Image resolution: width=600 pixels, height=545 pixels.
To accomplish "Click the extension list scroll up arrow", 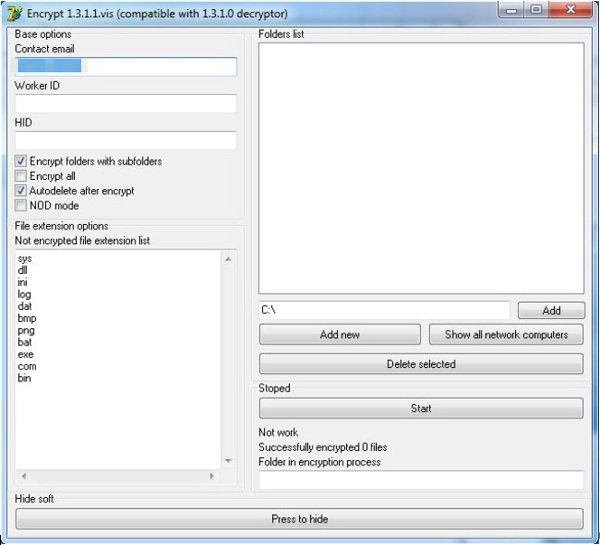I will [x=227, y=260].
